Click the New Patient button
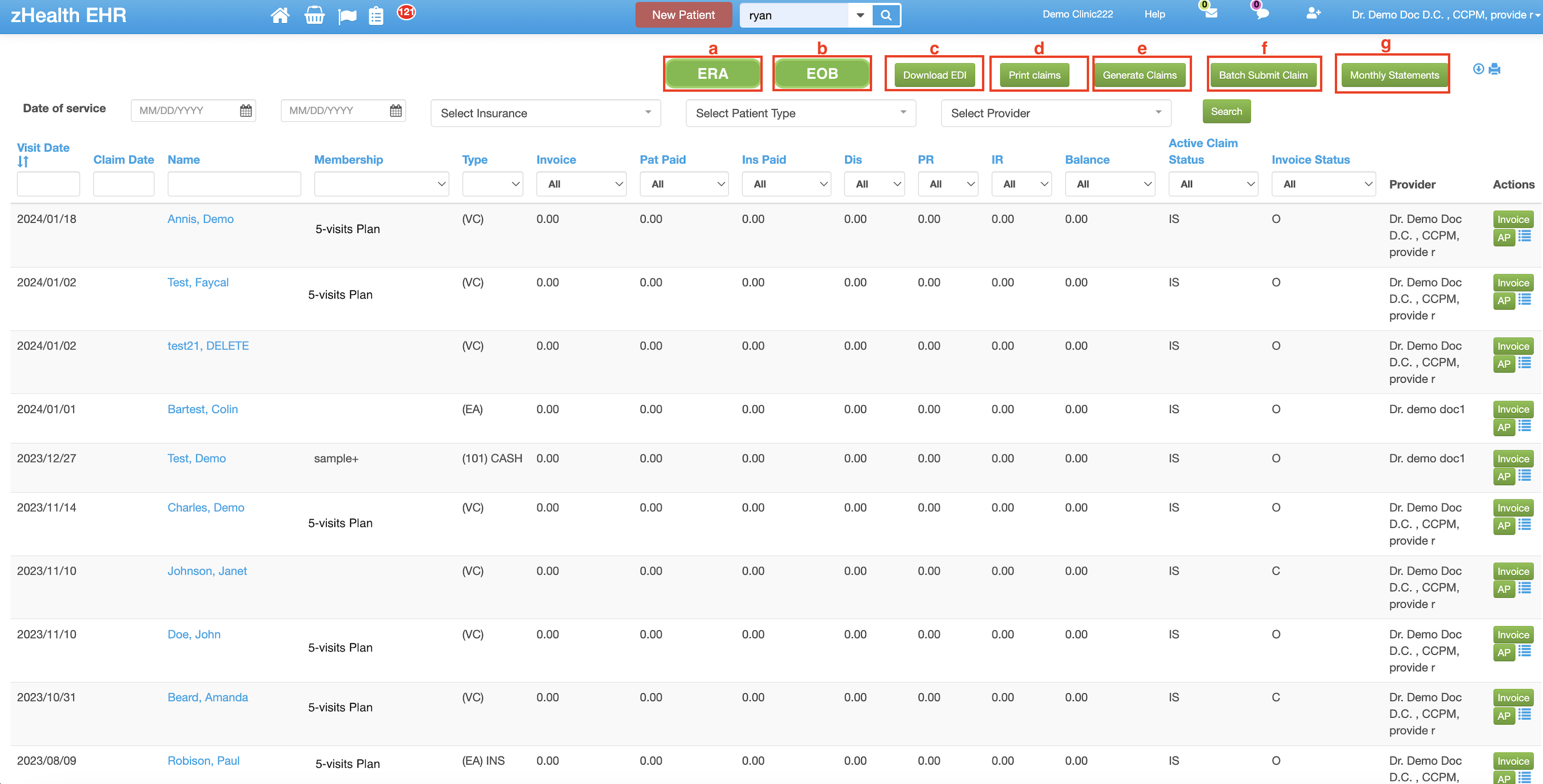The height and width of the screenshot is (784, 1543). (x=683, y=15)
